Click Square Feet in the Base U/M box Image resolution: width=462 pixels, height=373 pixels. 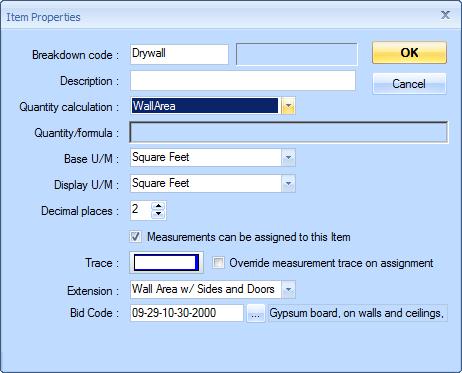[161, 157]
